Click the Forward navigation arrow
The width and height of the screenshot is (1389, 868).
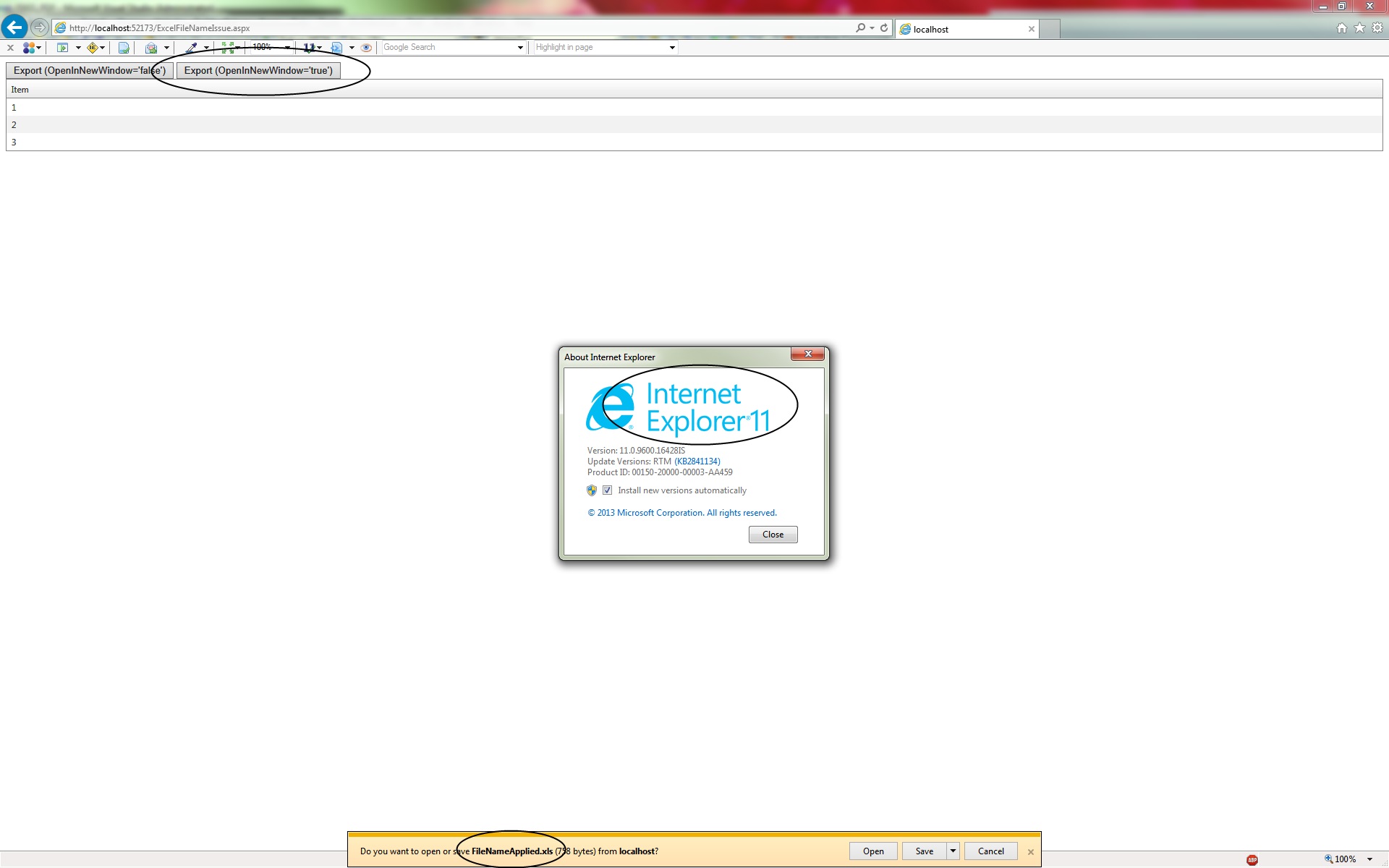tap(40, 27)
